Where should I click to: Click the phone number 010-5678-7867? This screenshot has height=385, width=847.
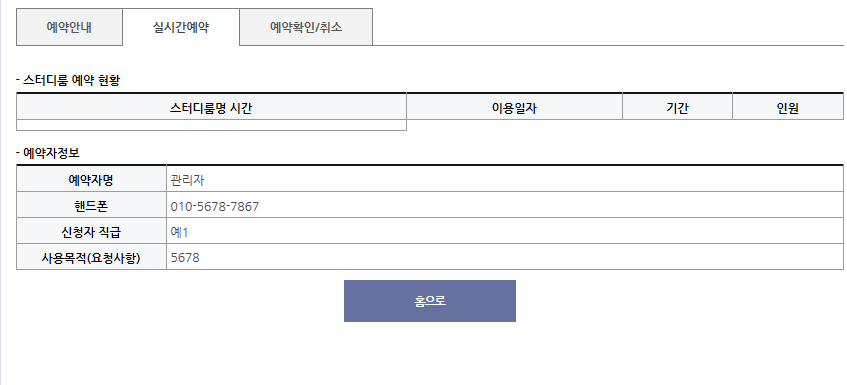(x=215, y=206)
